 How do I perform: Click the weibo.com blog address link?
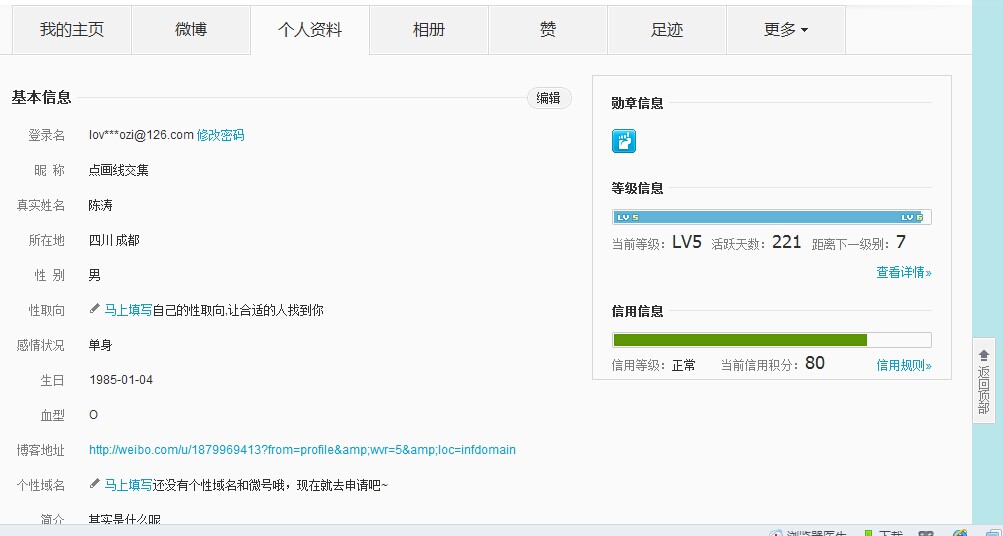[302, 450]
